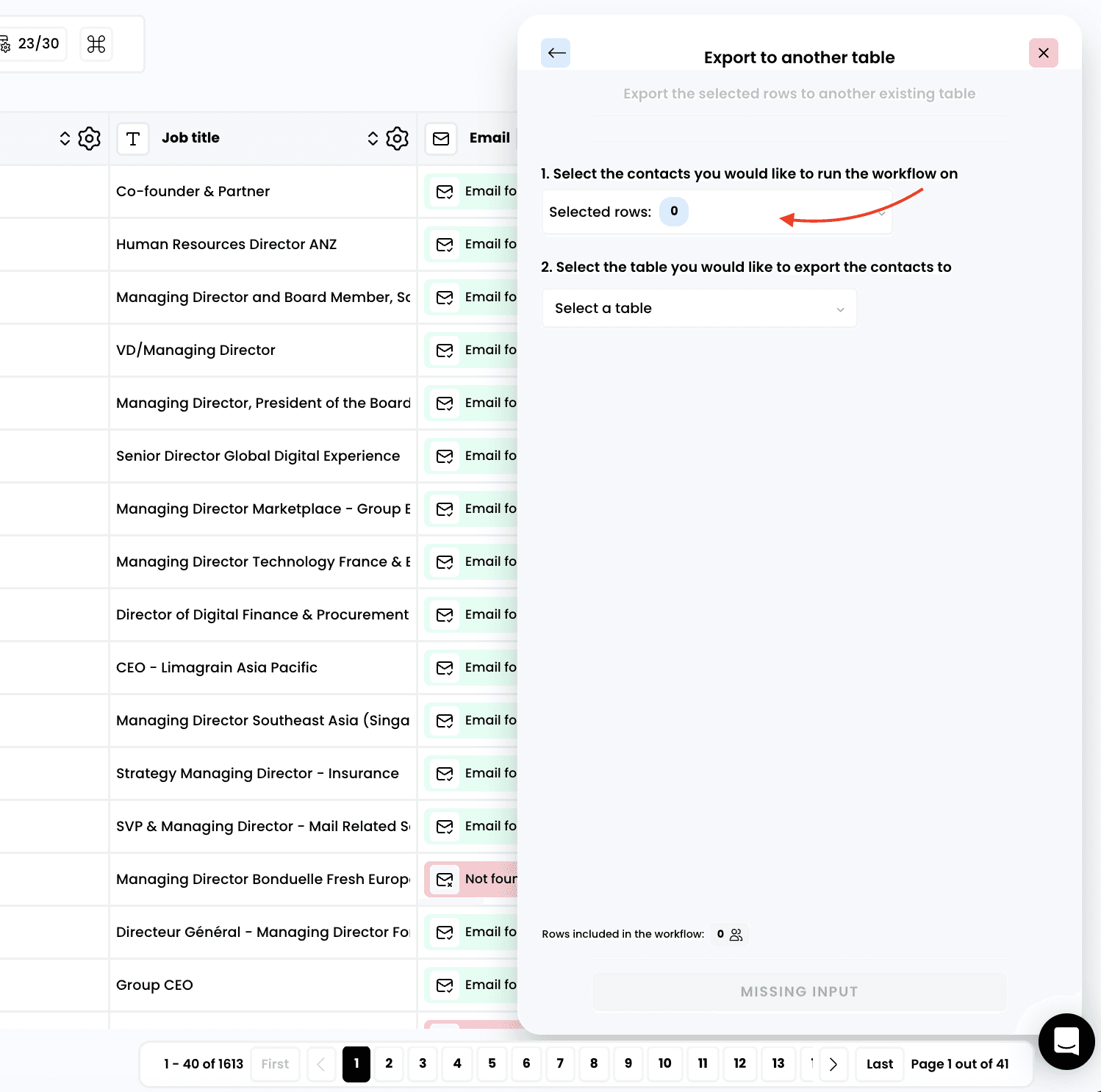Select Managing Director Marketplace cell
The height and width of the screenshot is (1092, 1101).
tap(263, 509)
